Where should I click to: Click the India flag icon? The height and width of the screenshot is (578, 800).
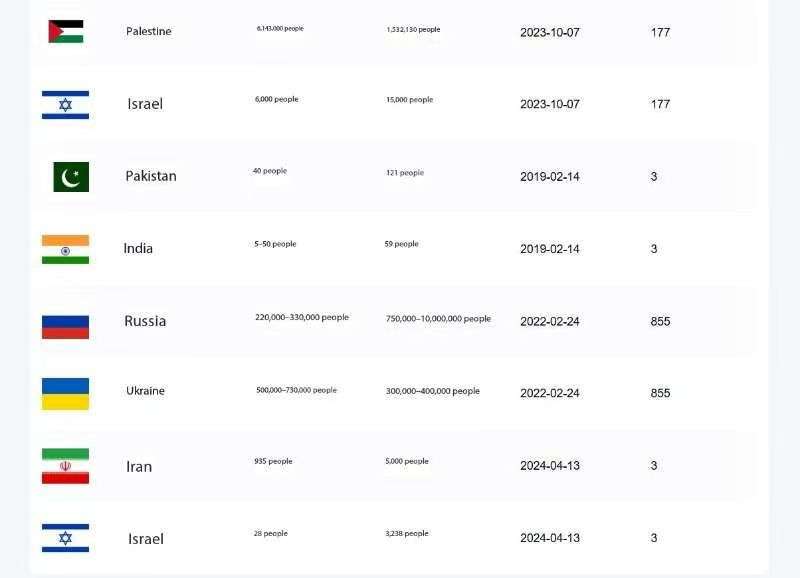pyautogui.click(x=65, y=249)
